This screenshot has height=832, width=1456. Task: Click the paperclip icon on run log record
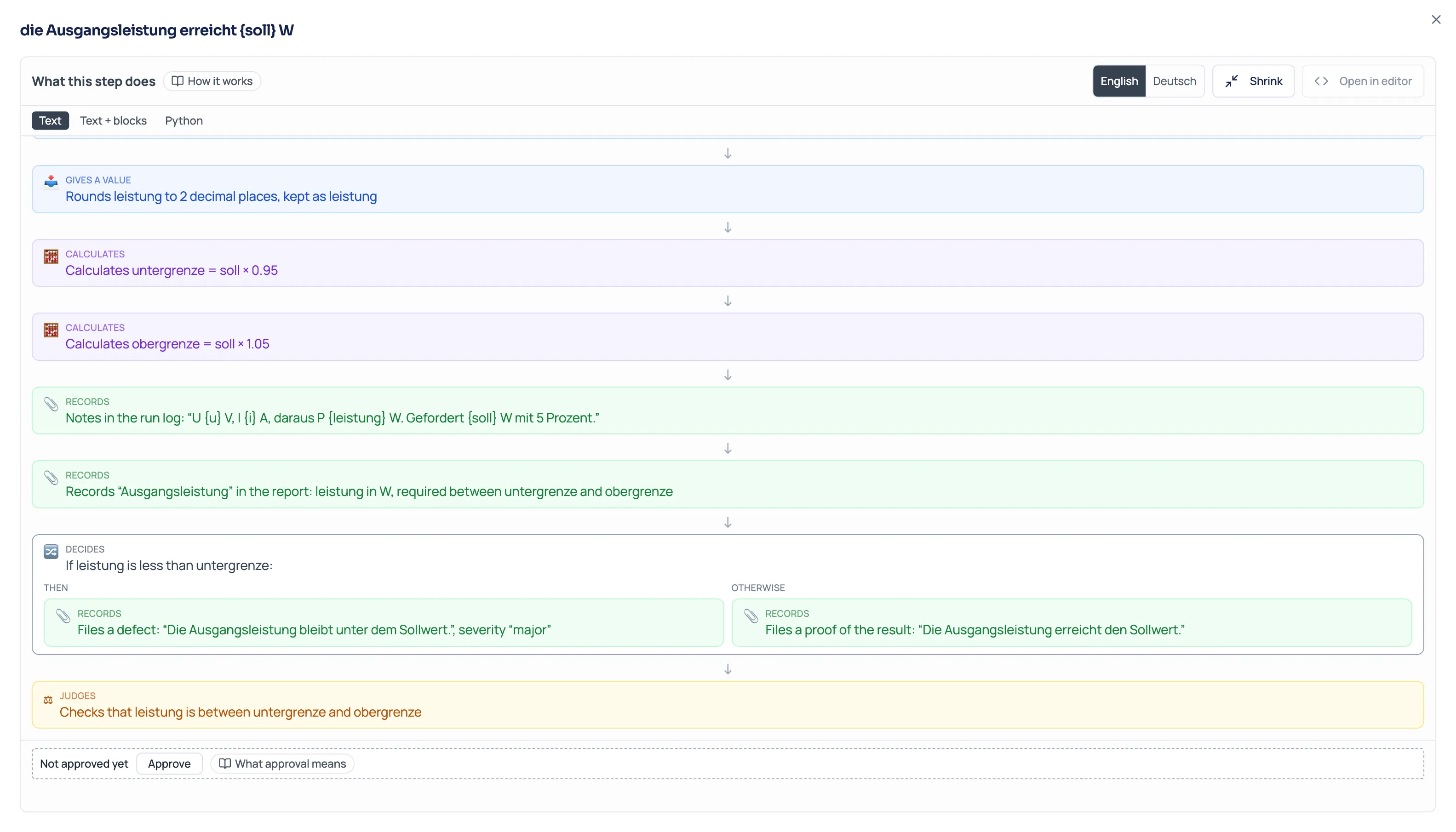point(51,404)
